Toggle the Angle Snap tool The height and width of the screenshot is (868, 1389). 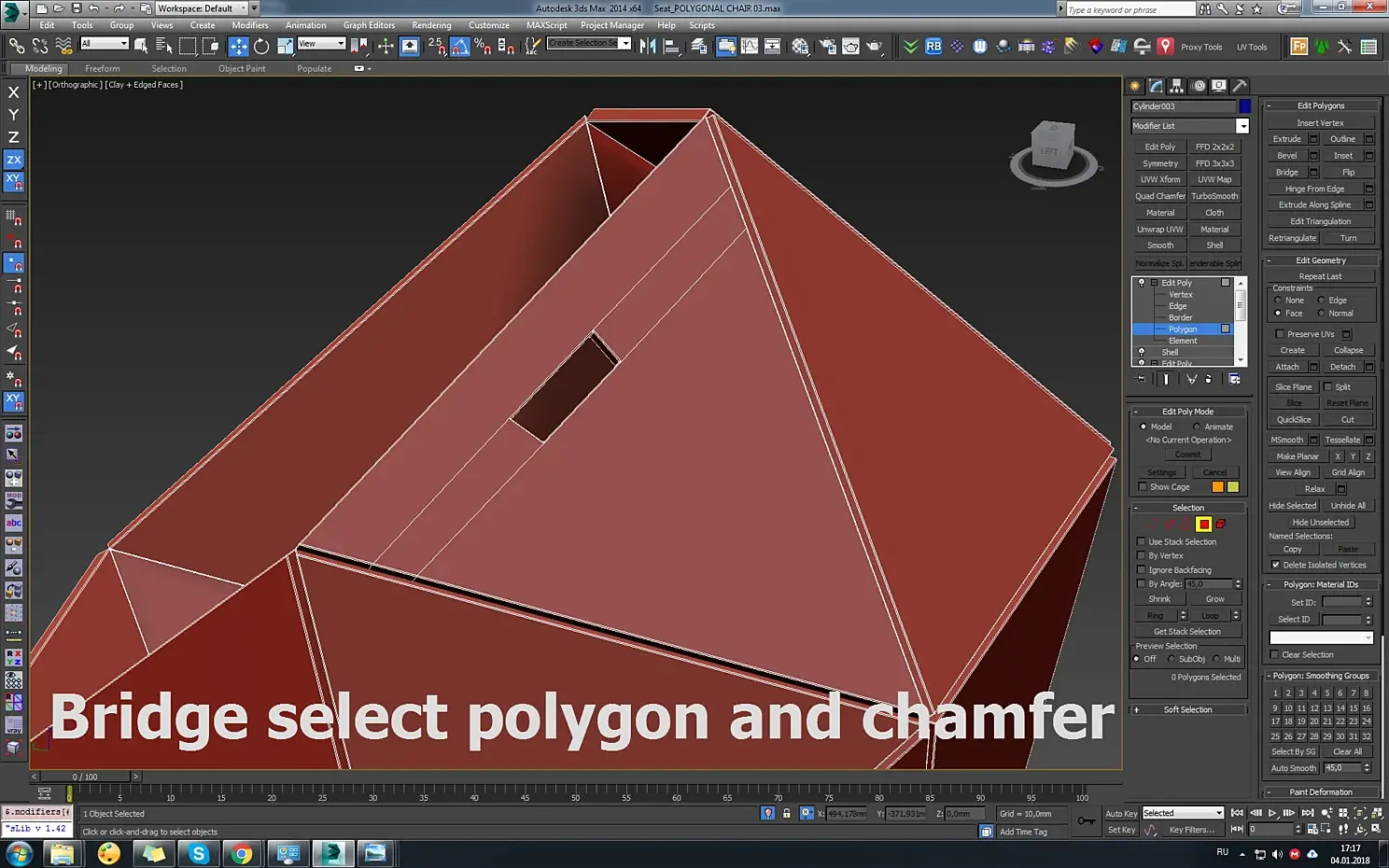pos(460,46)
